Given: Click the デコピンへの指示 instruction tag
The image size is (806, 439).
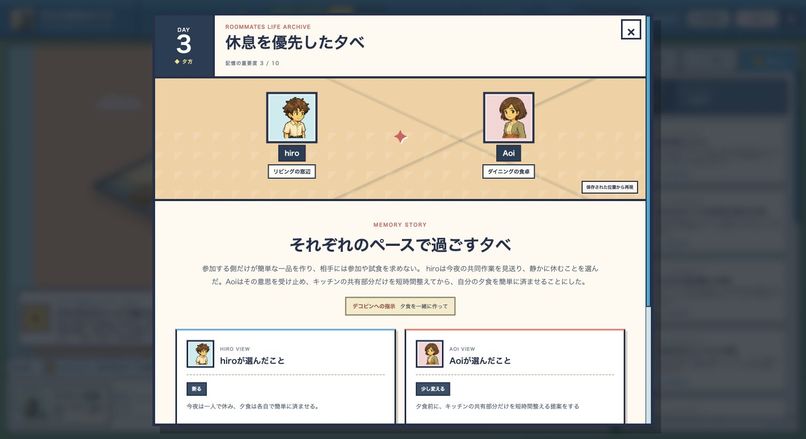Looking at the screenshot, I should (400, 306).
